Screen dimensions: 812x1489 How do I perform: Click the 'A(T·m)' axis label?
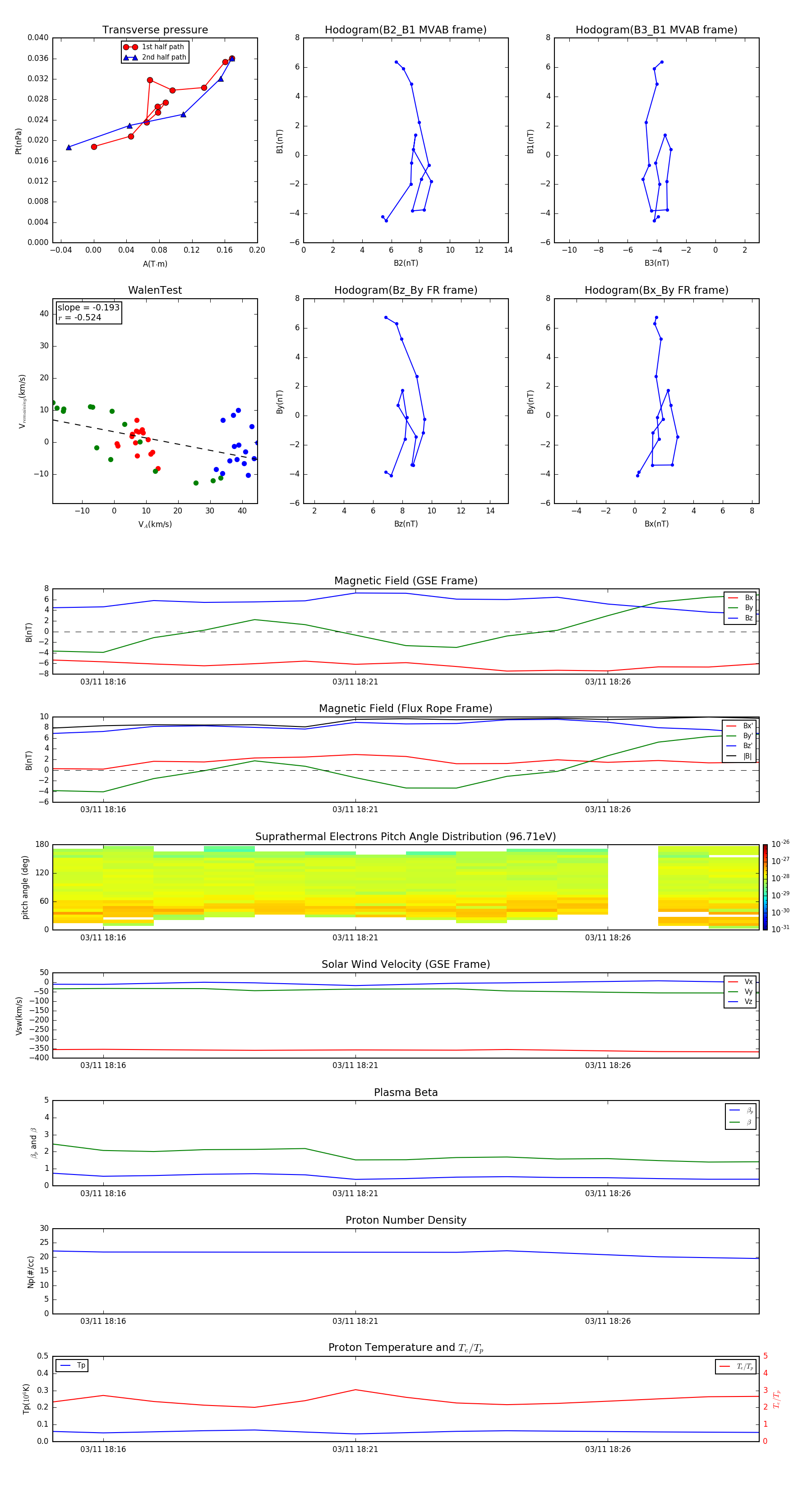155,264
